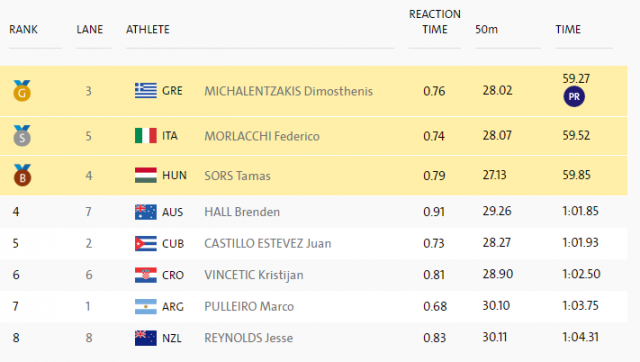Screen dimensions: 640x362
Task: Click the PR record badge
Action: coord(574,97)
